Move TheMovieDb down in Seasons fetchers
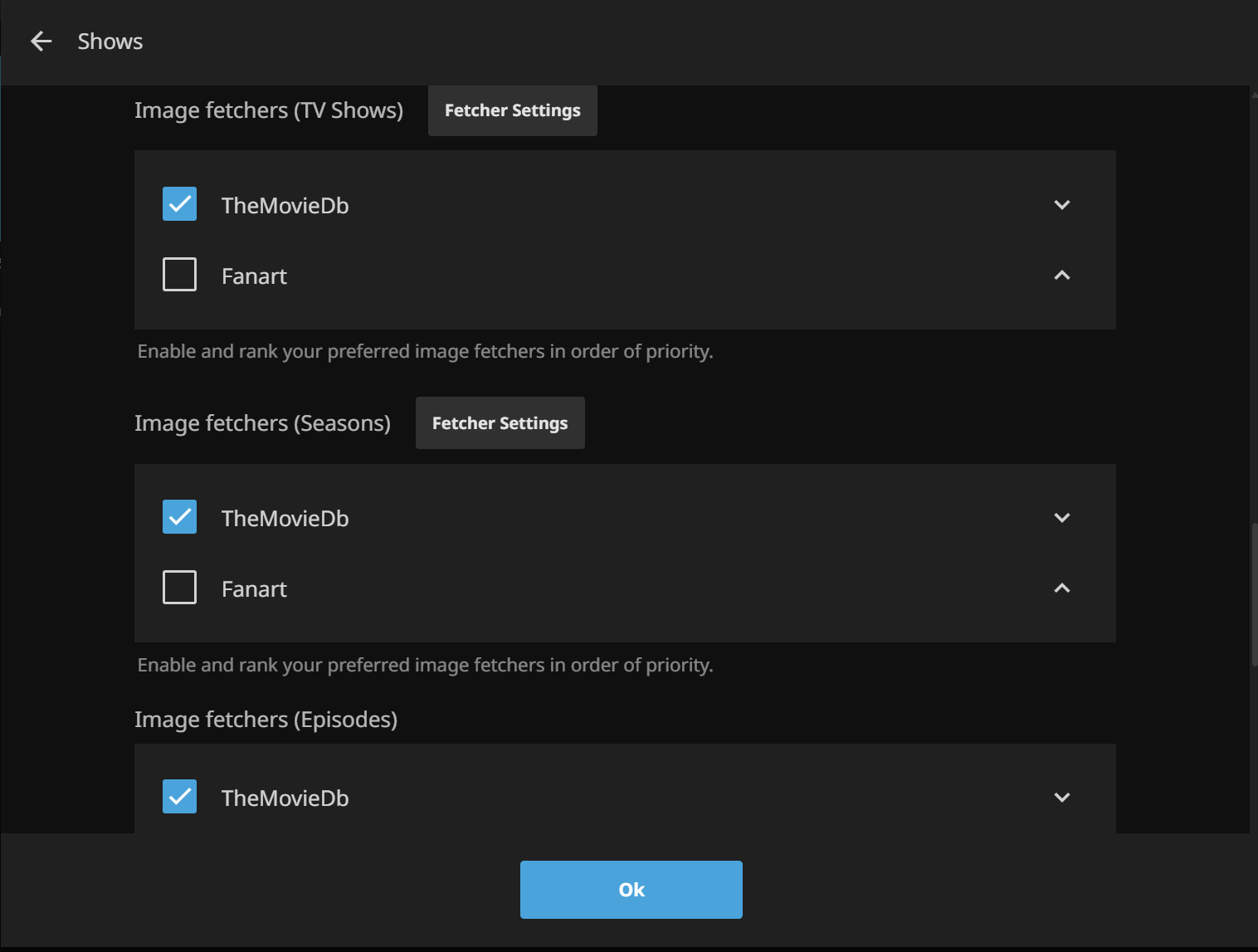Viewport: 1258px width, 952px height. [1061, 518]
